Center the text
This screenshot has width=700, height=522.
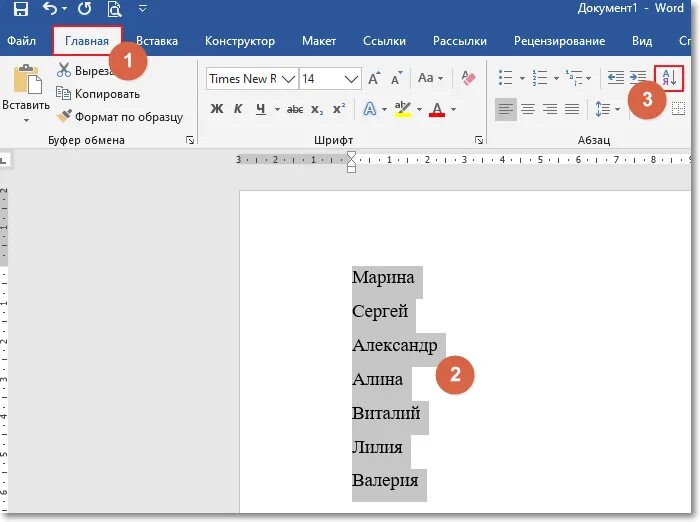tap(528, 109)
